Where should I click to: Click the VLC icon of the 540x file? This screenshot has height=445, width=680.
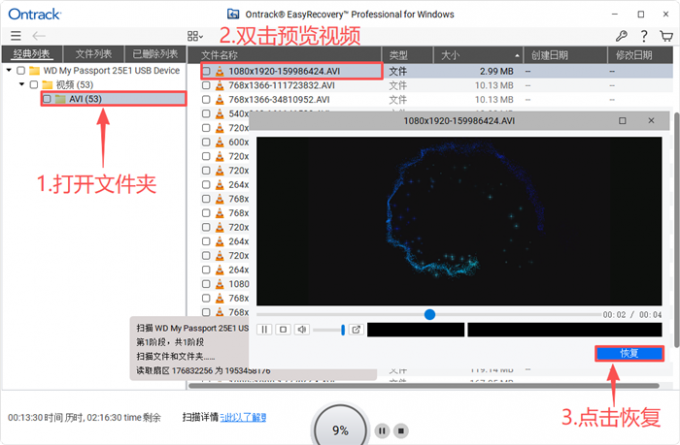220,114
